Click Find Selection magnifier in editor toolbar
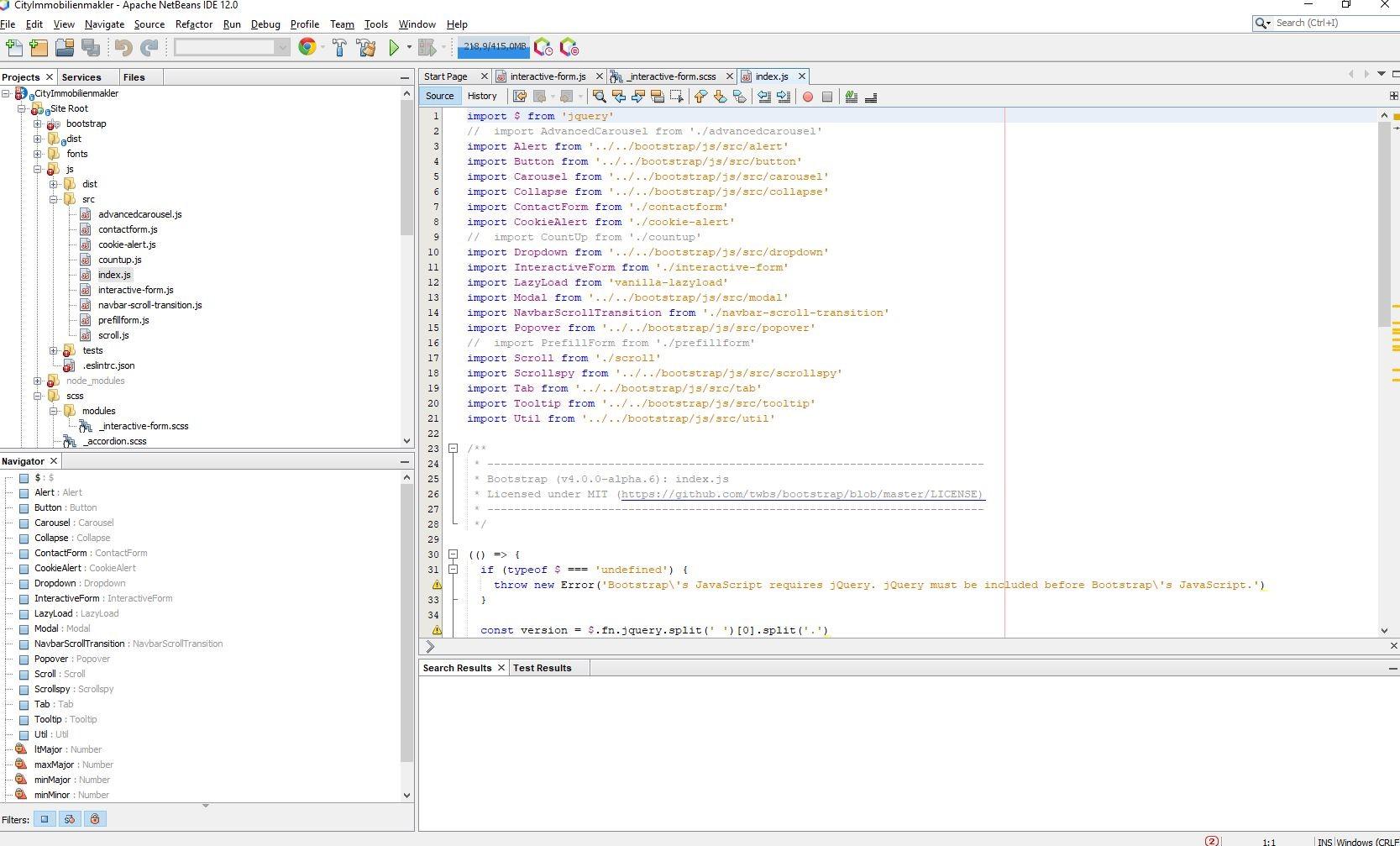Viewport: 1400px width, 846px height. pos(599,97)
